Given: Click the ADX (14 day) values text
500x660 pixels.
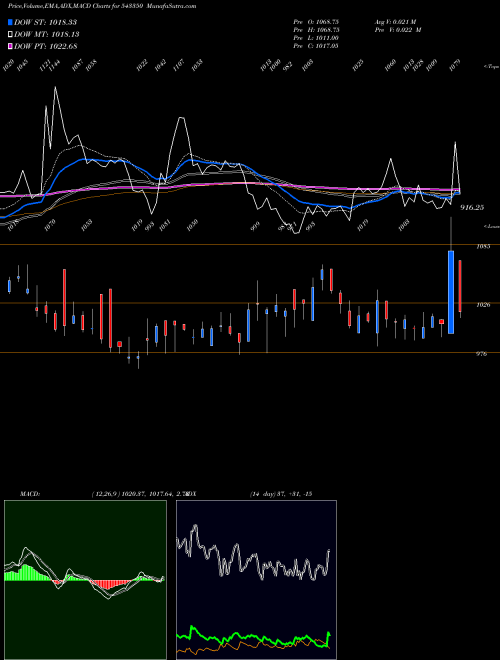Looking at the screenshot, I should 281,494.
